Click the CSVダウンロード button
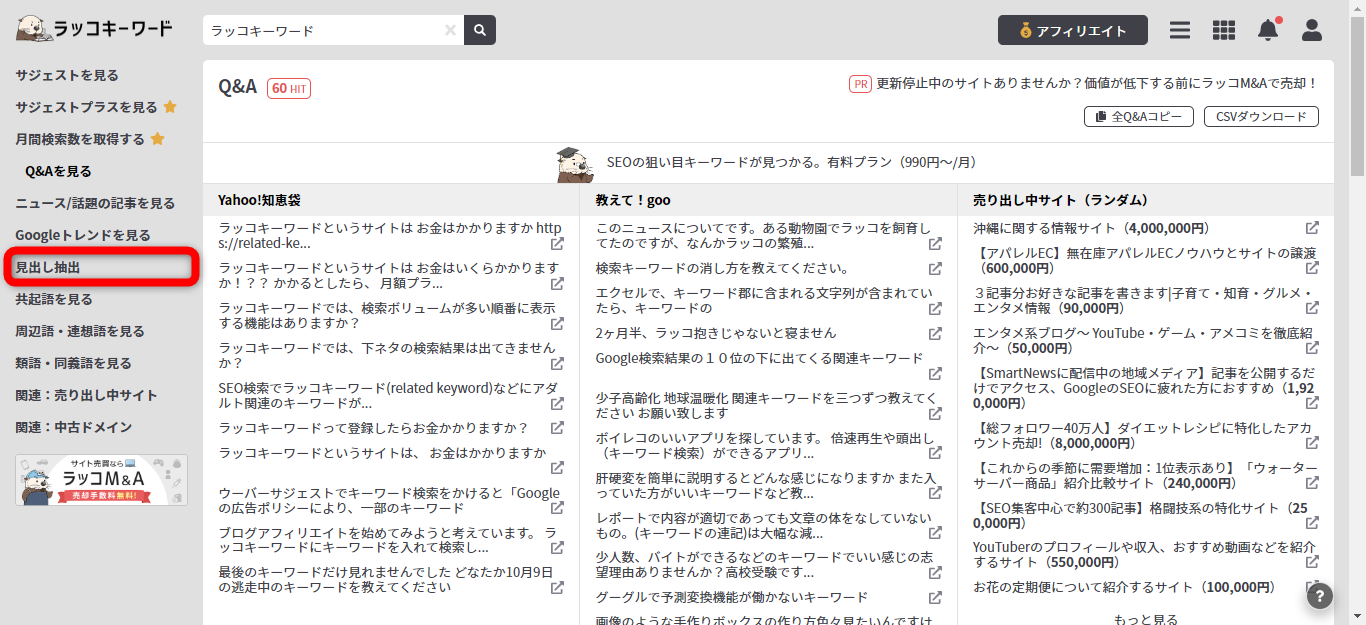The height and width of the screenshot is (625, 1366). [1261, 117]
